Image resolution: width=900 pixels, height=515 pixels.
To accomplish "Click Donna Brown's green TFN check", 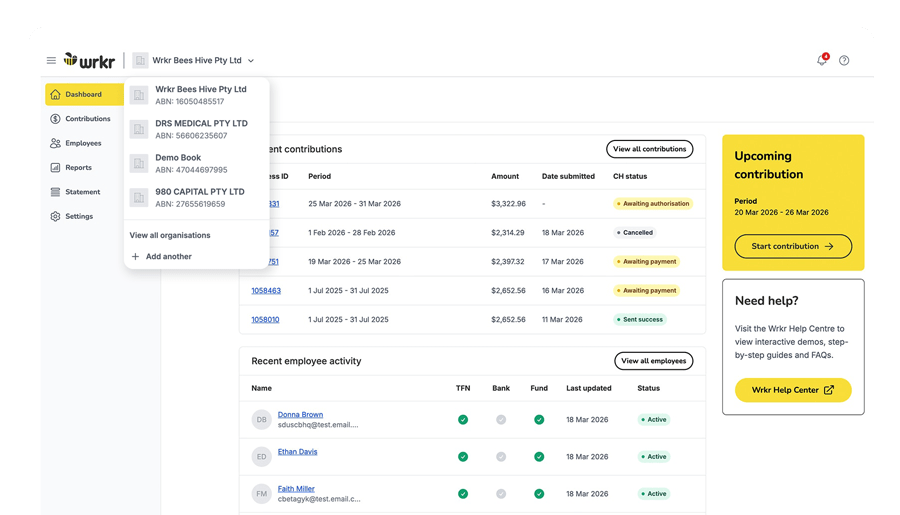I will point(463,420).
